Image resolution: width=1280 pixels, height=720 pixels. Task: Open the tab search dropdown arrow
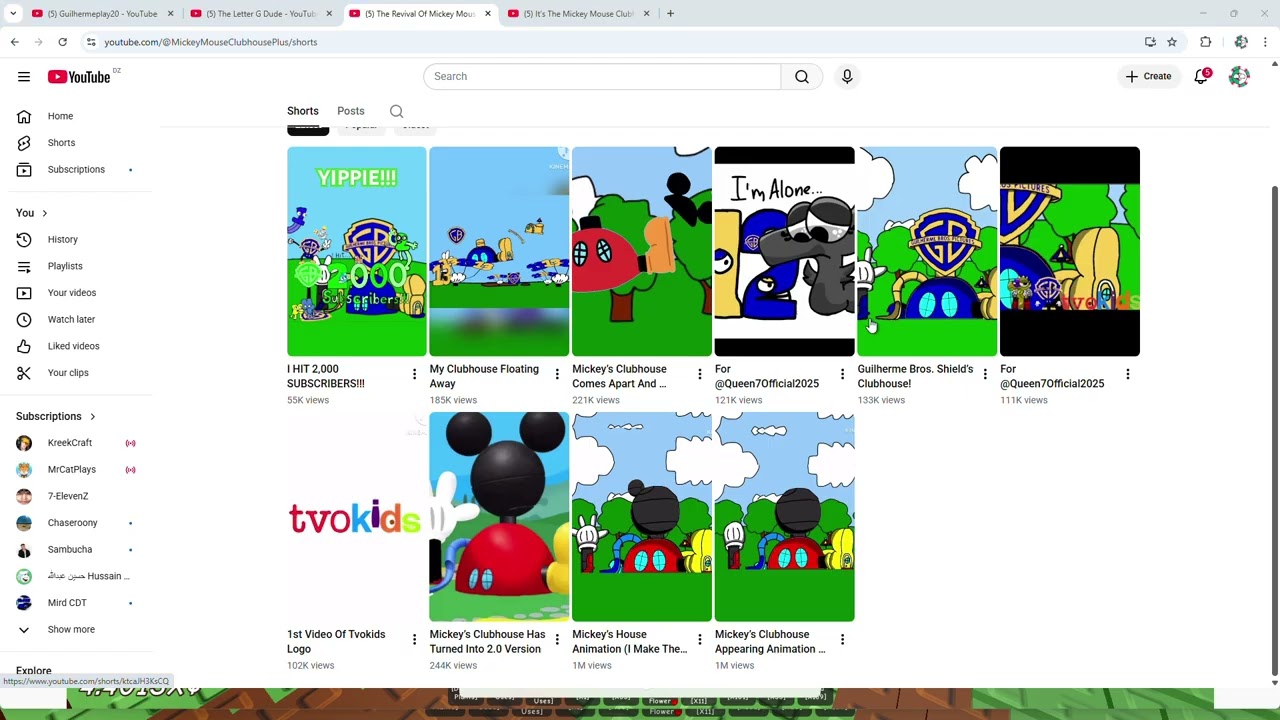coord(13,14)
